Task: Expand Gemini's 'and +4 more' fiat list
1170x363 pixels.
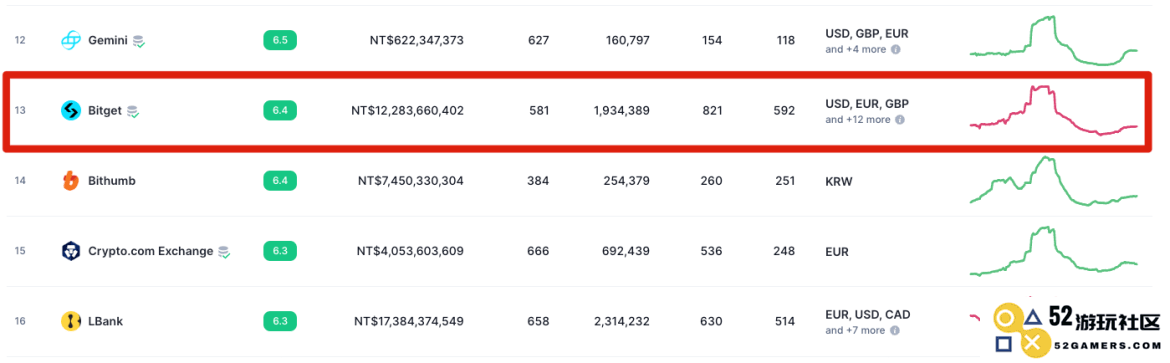Action: (x=857, y=49)
